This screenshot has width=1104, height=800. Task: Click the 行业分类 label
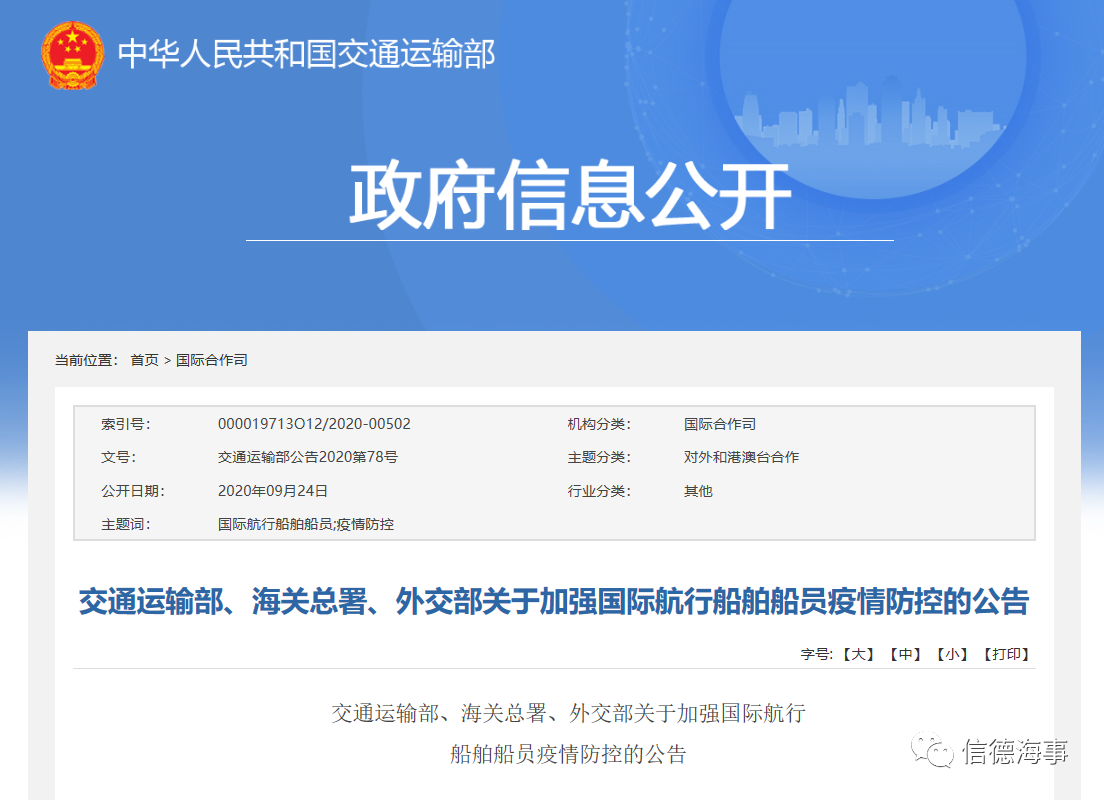pyautogui.click(x=599, y=491)
